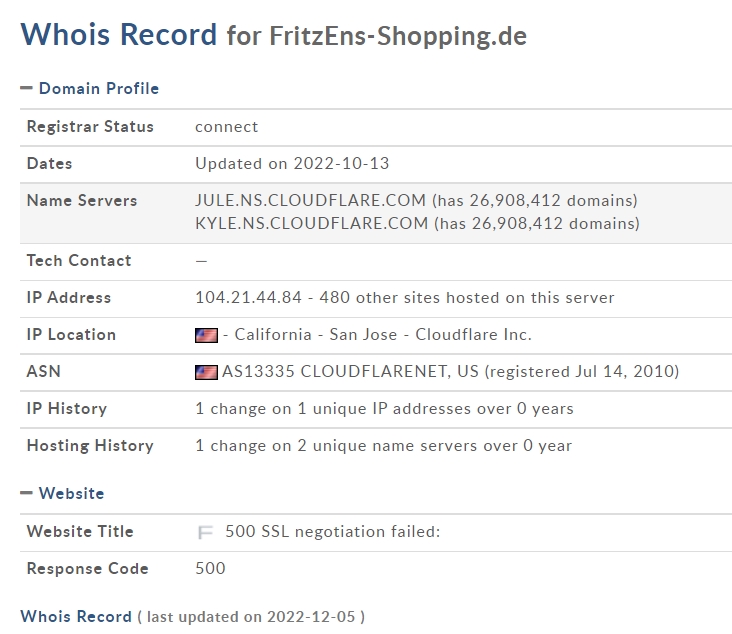Click the US flag icon beside ASN
This screenshot has width=732, height=634.
(x=206, y=372)
